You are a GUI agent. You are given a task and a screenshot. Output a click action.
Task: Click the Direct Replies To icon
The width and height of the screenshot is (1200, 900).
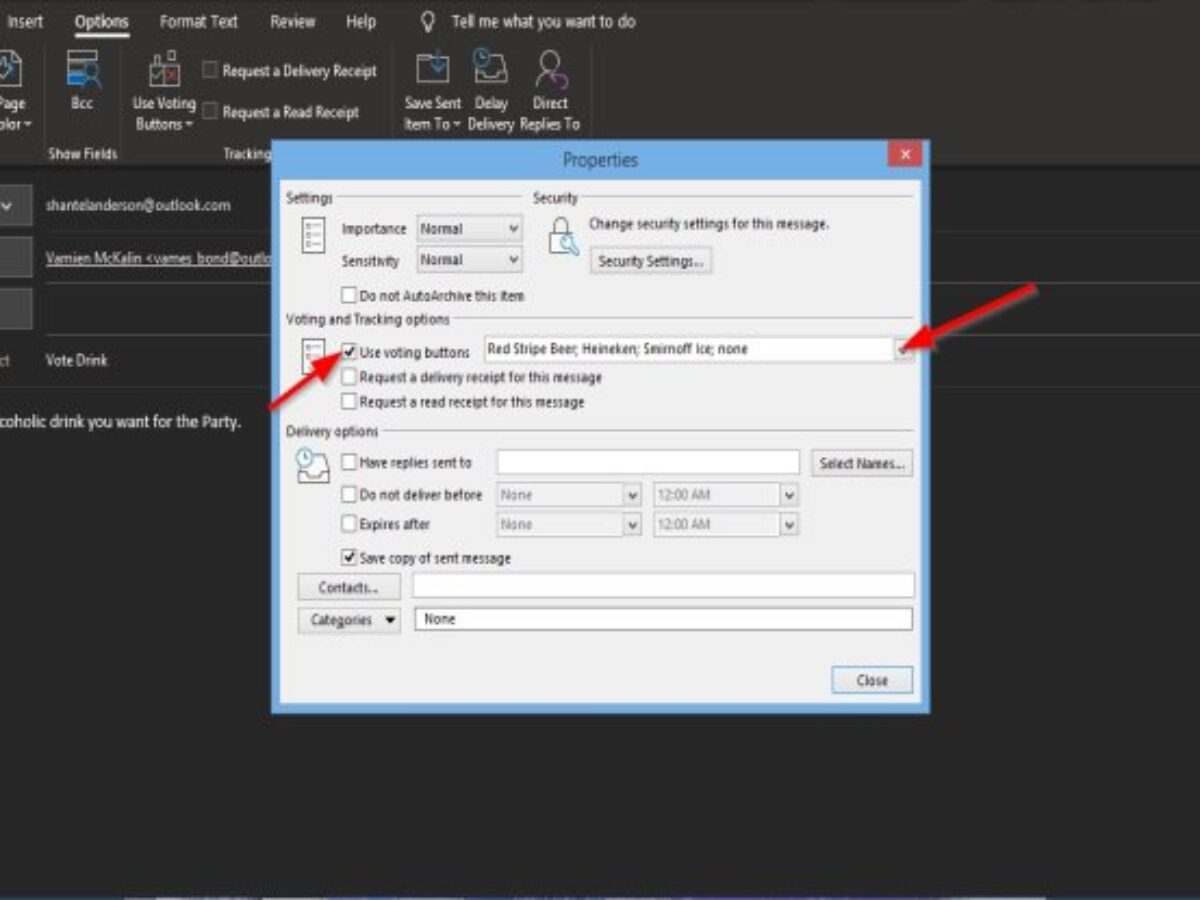tap(550, 69)
